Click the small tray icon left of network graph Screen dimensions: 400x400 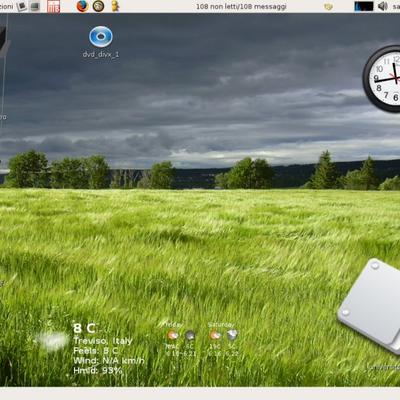[328, 6]
